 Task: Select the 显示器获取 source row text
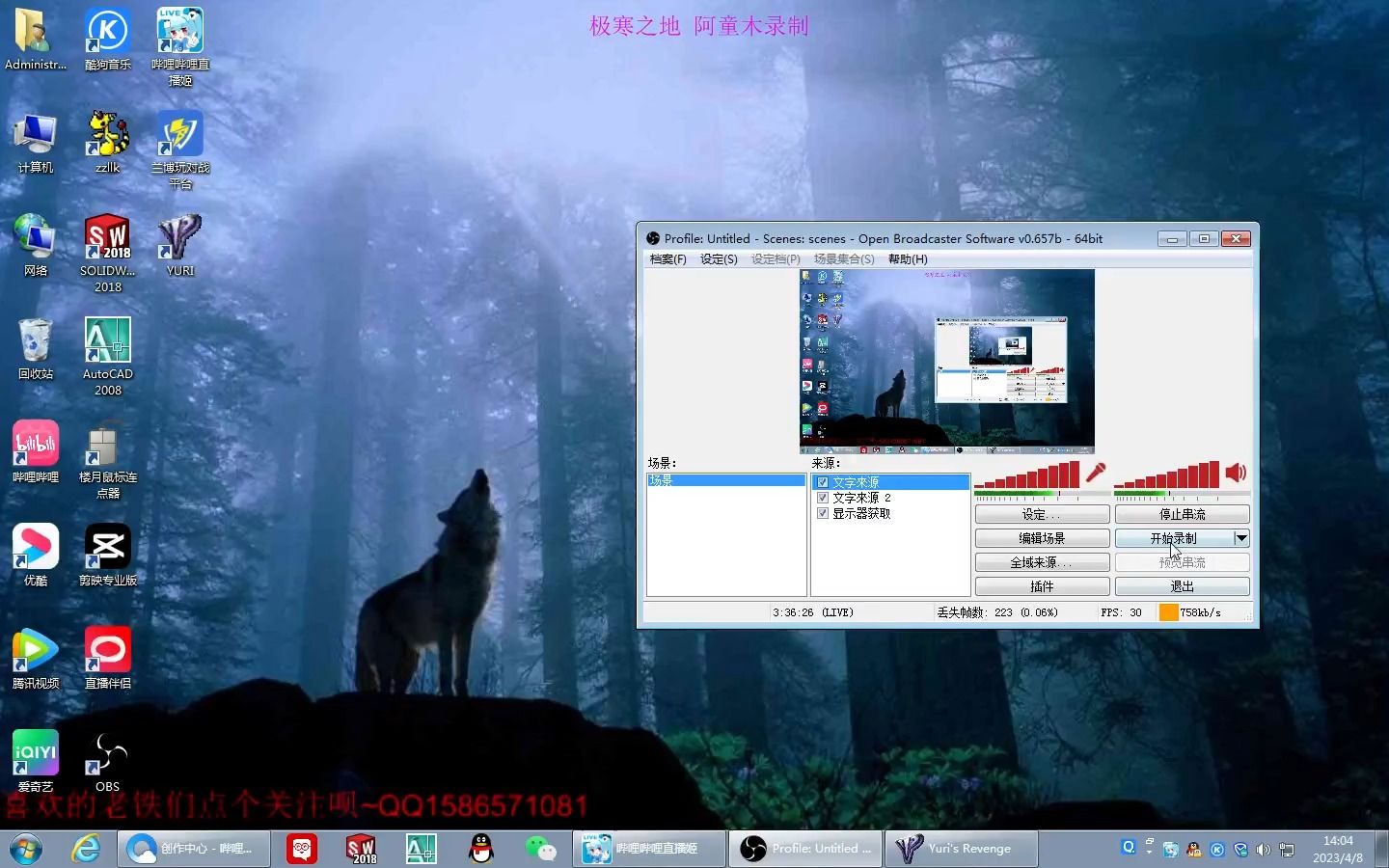pyautogui.click(x=861, y=513)
